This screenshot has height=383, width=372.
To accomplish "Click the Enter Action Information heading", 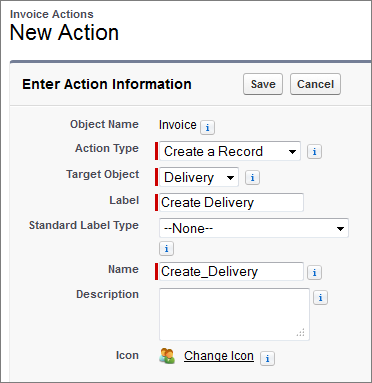I will (107, 84).
